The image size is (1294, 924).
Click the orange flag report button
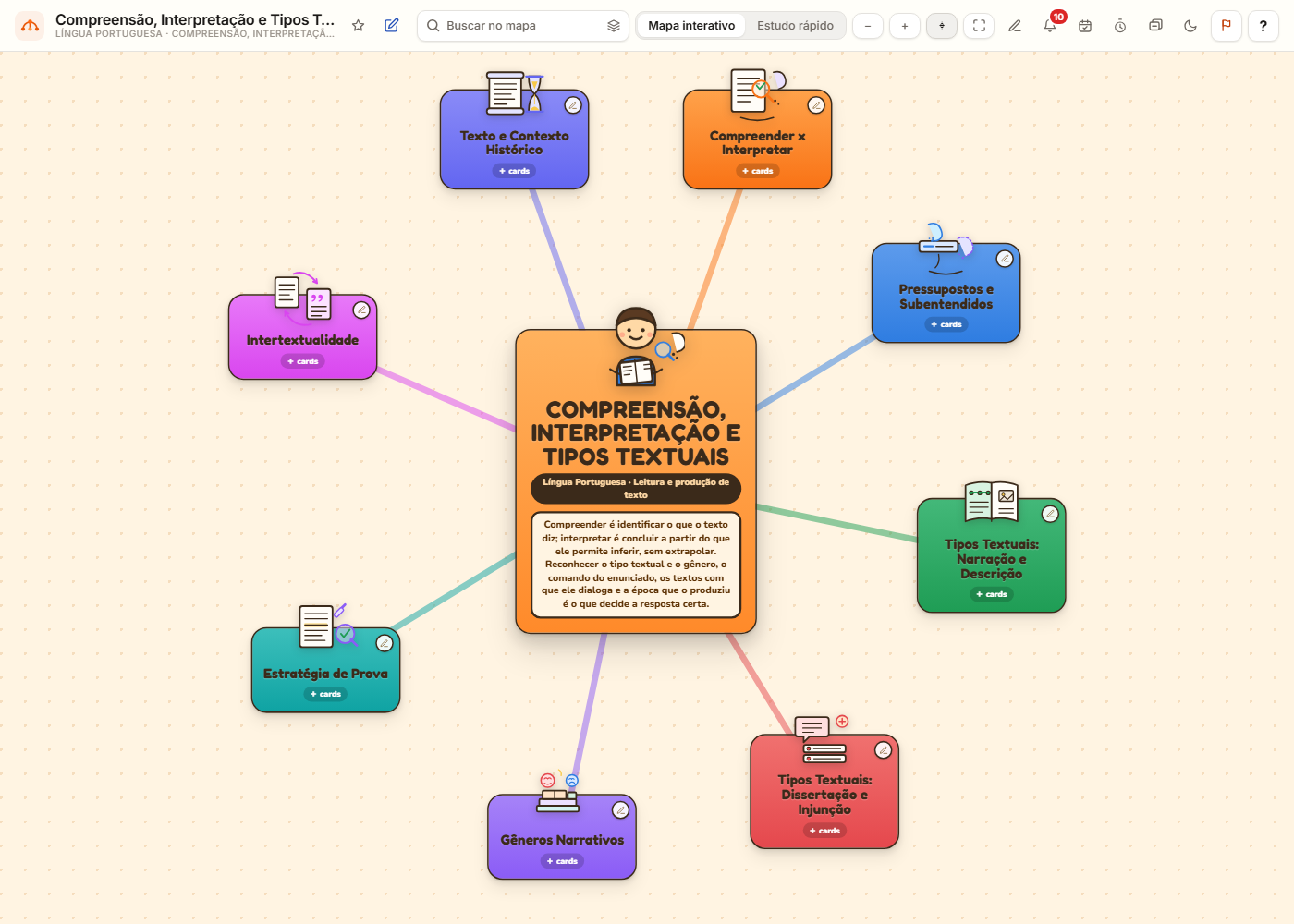(x=1227, y=26)
